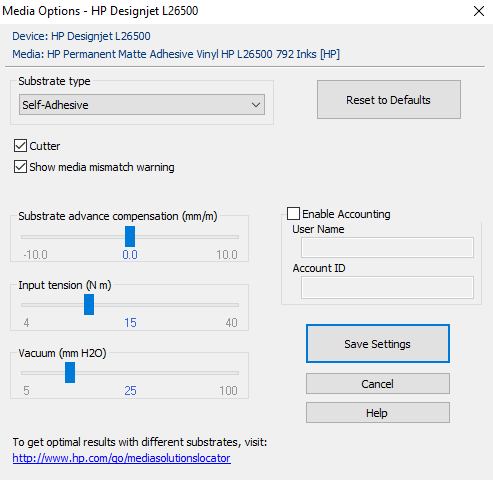Click the 25 Vacuum value
This screenshot has height=480, width=493.
pos(130,391)
